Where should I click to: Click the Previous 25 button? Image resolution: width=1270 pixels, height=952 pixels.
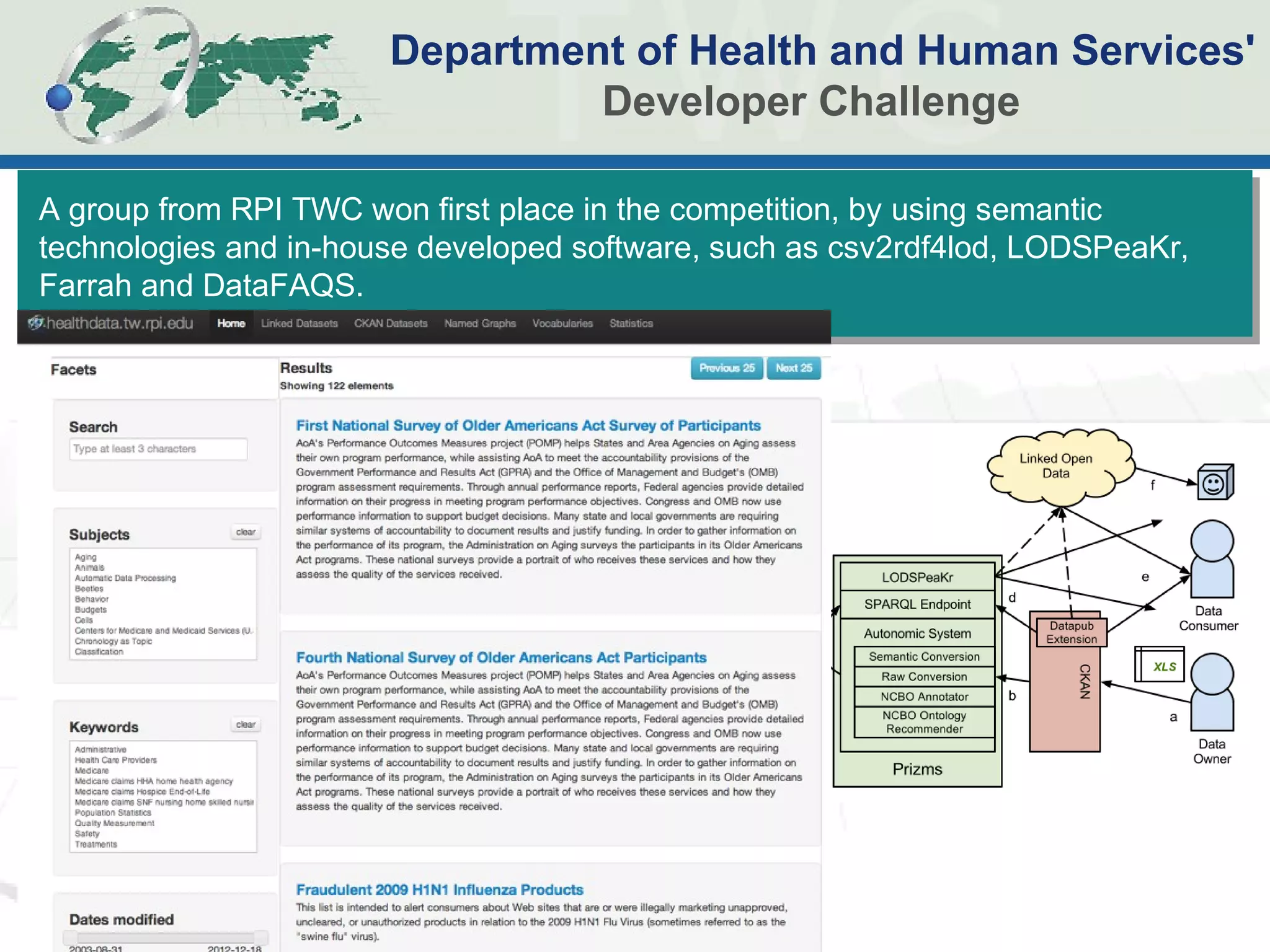727,368
